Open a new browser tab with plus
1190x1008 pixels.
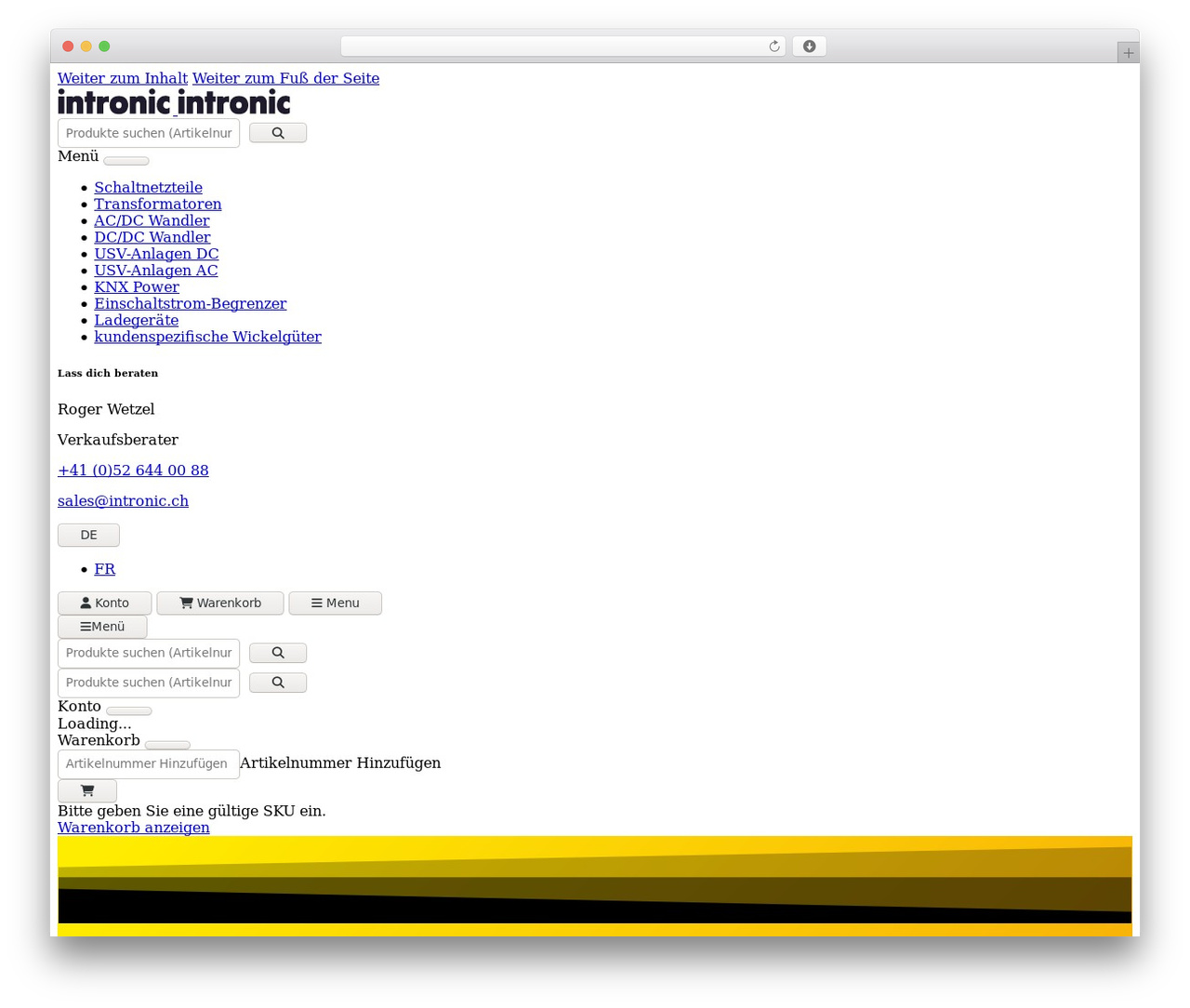[1128, 53]
